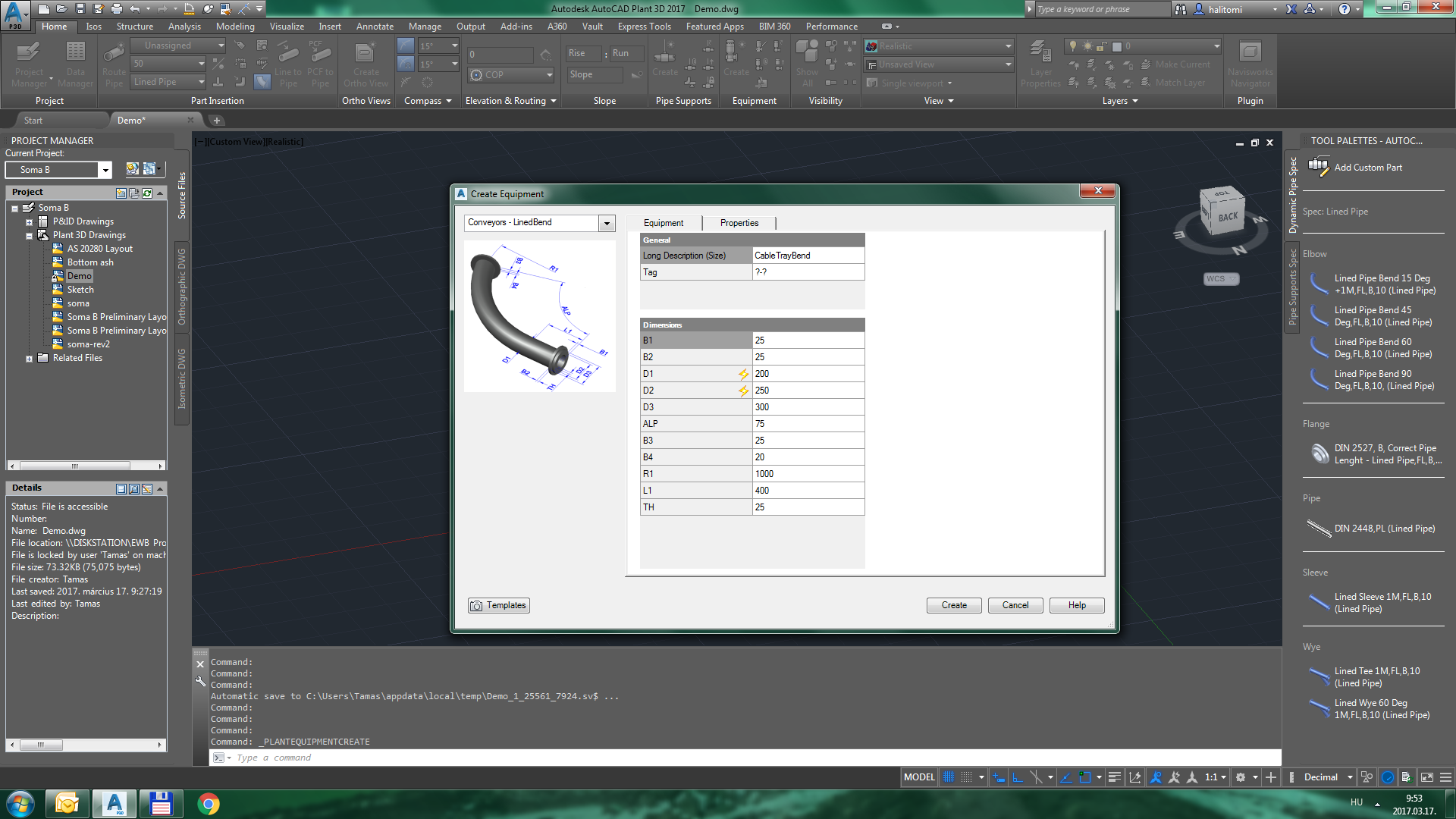Click the ViewCube BACK face
Viewport: 1456px width, 819px height.
(1228, 217)
